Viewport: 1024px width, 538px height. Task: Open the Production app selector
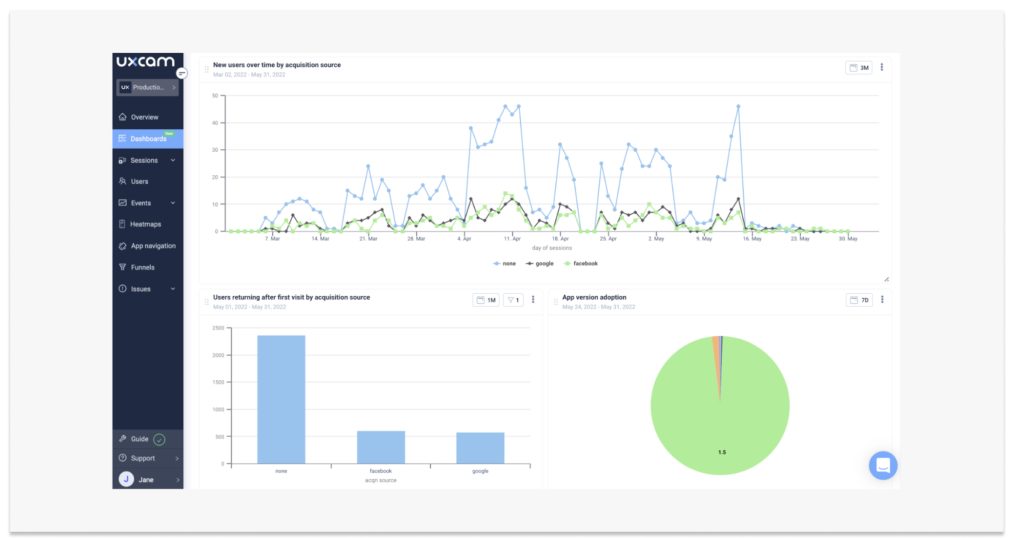(147, 87)
